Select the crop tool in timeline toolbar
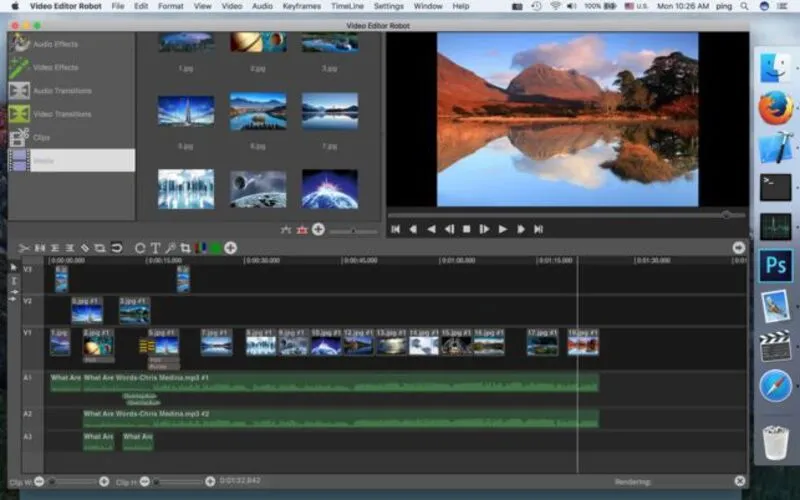 (185, 247)
